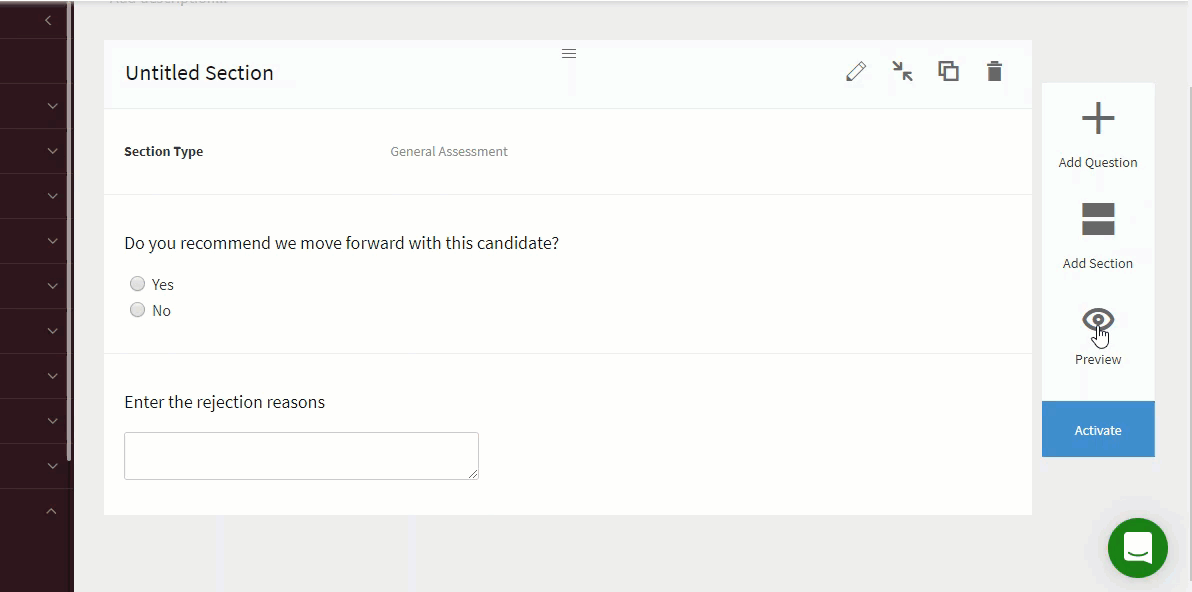Expand the first sidebar menu chevron

coord(52,106)
